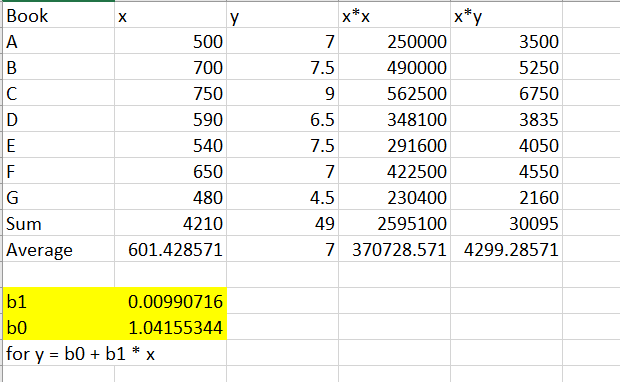620x382 pixels.
Task: Click the cell containing 3835
Action: click(506, 119)
